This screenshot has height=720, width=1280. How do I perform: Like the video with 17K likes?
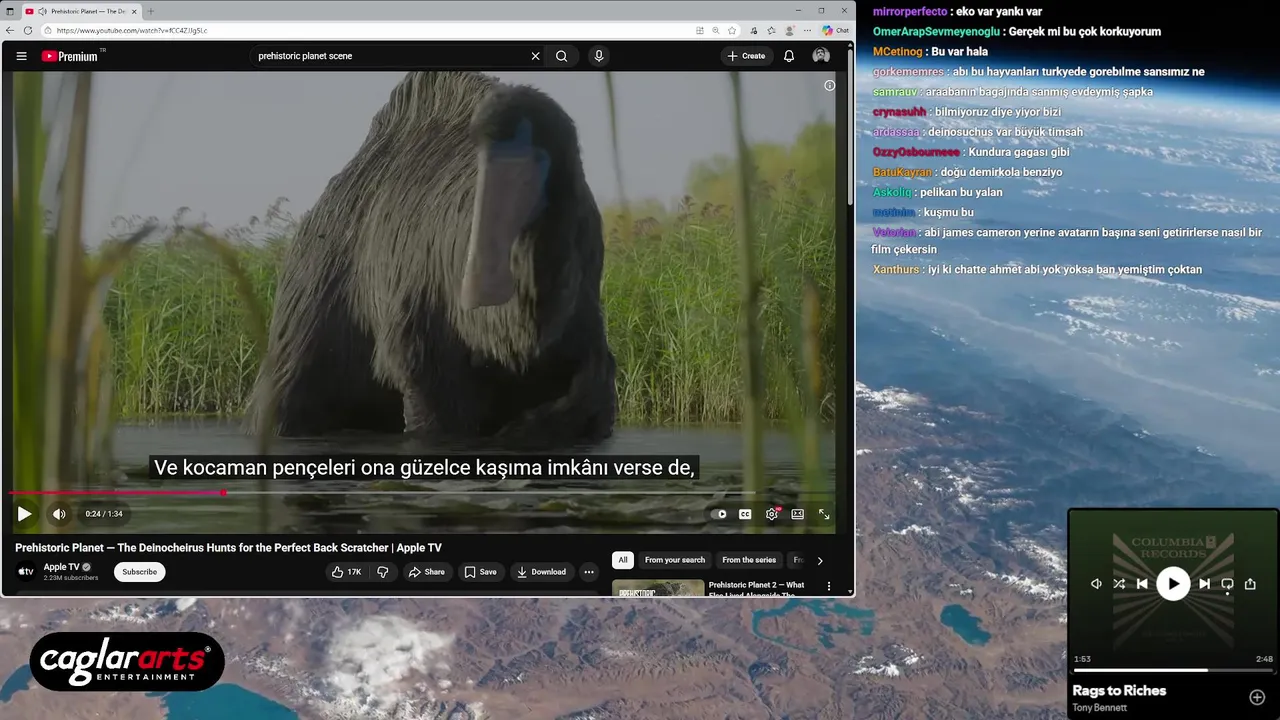[347, 572]
